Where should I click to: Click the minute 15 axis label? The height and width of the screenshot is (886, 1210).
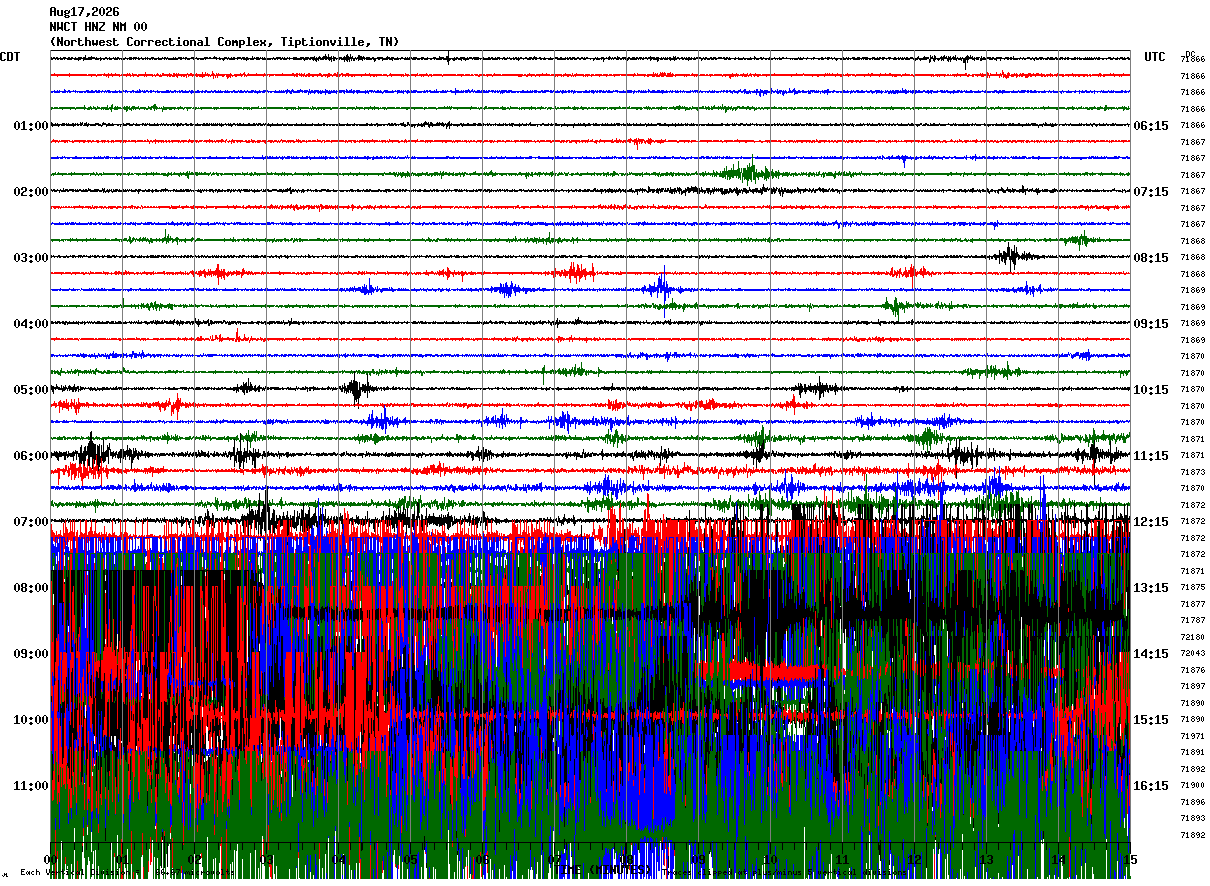[1130, 860]
